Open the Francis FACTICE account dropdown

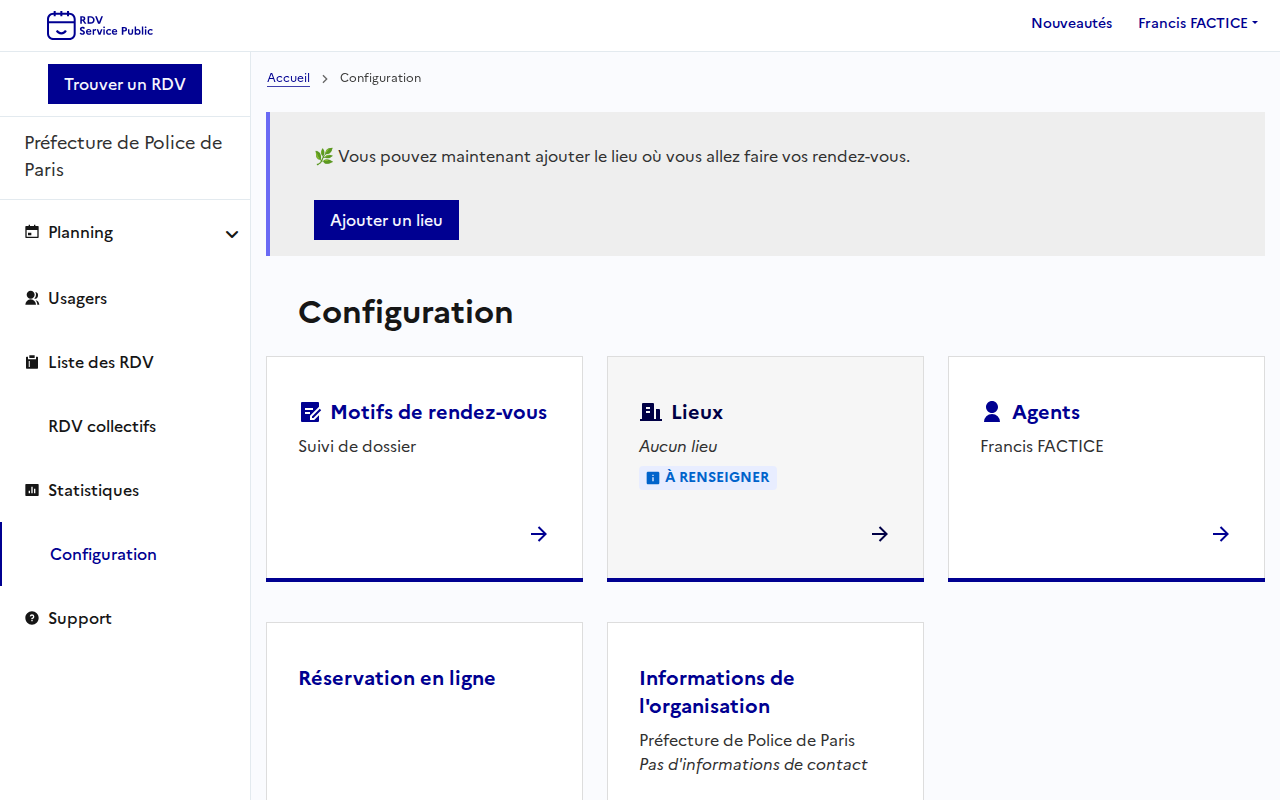click(1197, 23)
